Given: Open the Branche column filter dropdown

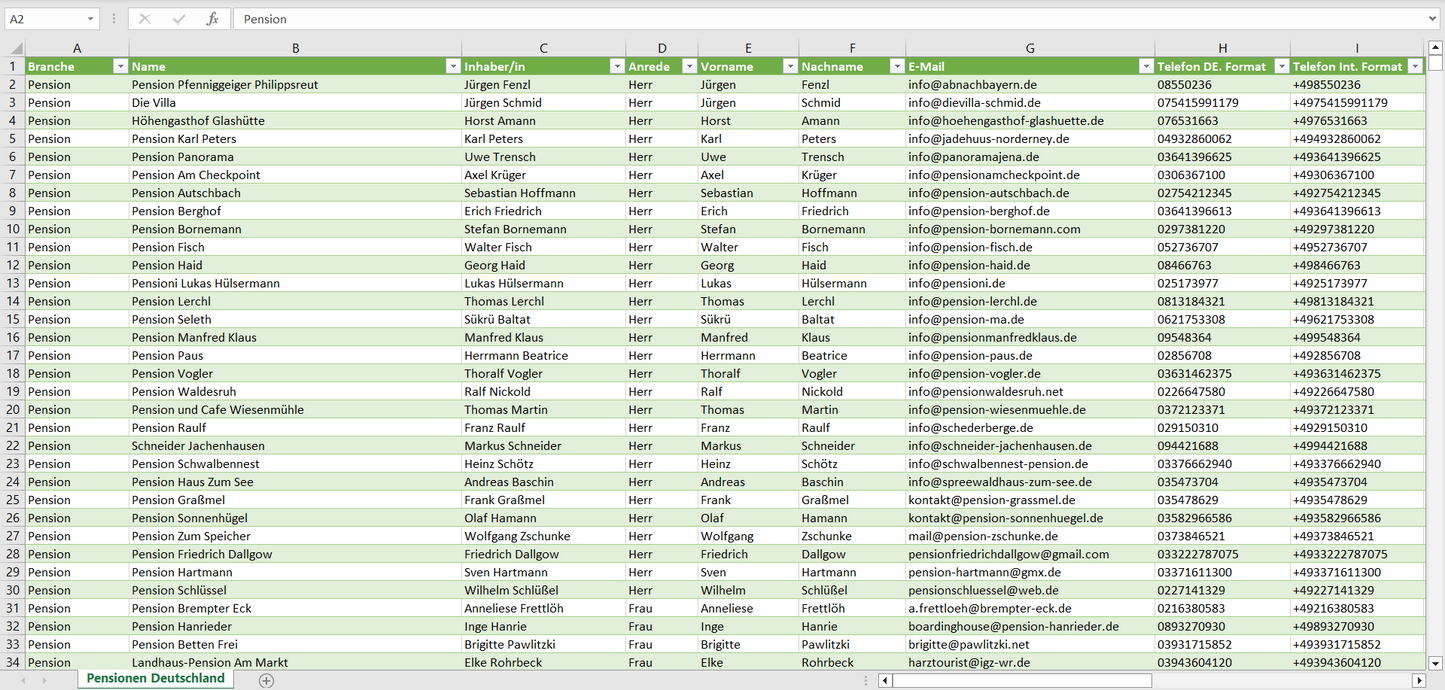Looking at the screenshot, I should point(120,66).
